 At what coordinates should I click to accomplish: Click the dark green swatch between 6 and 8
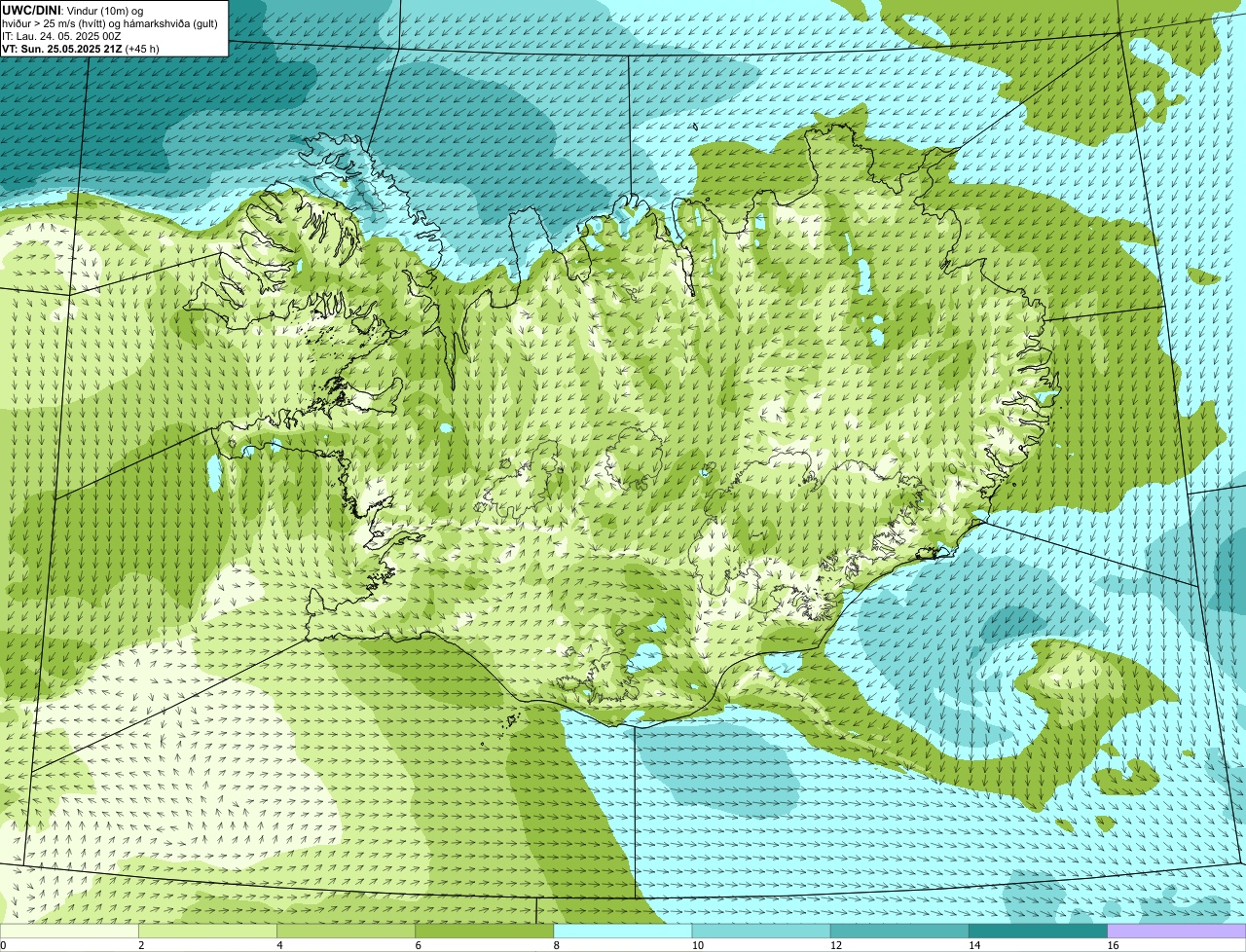[x=485, y=932]
